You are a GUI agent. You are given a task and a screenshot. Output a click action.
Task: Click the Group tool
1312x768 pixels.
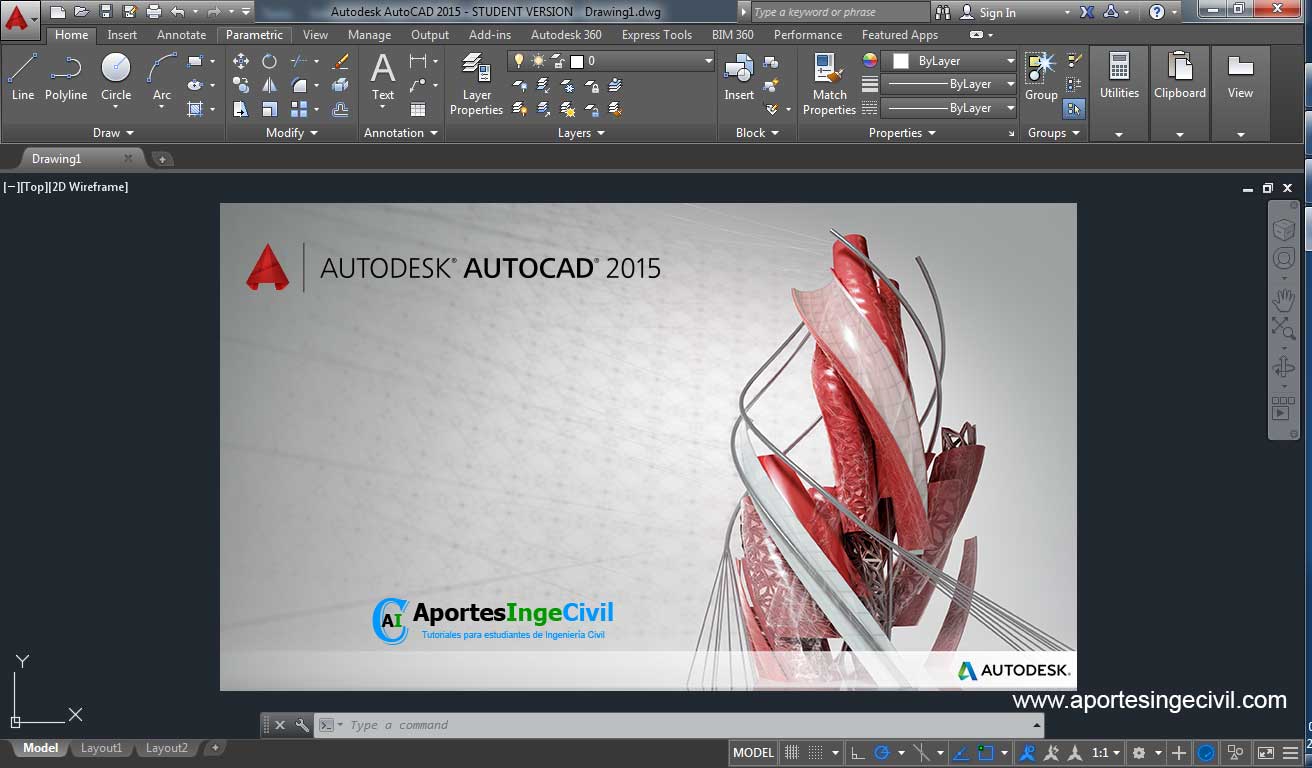coord(1041,77)
